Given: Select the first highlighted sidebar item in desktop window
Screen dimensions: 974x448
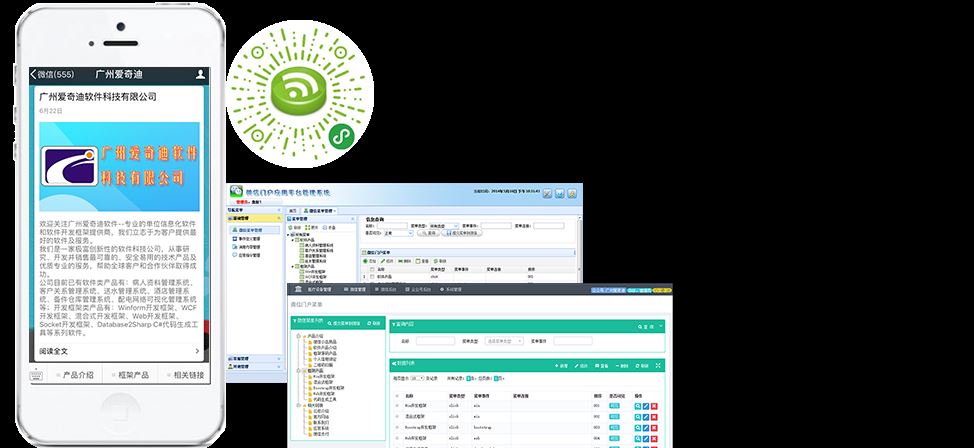Looking at the screenshot, I should (255, 230).
